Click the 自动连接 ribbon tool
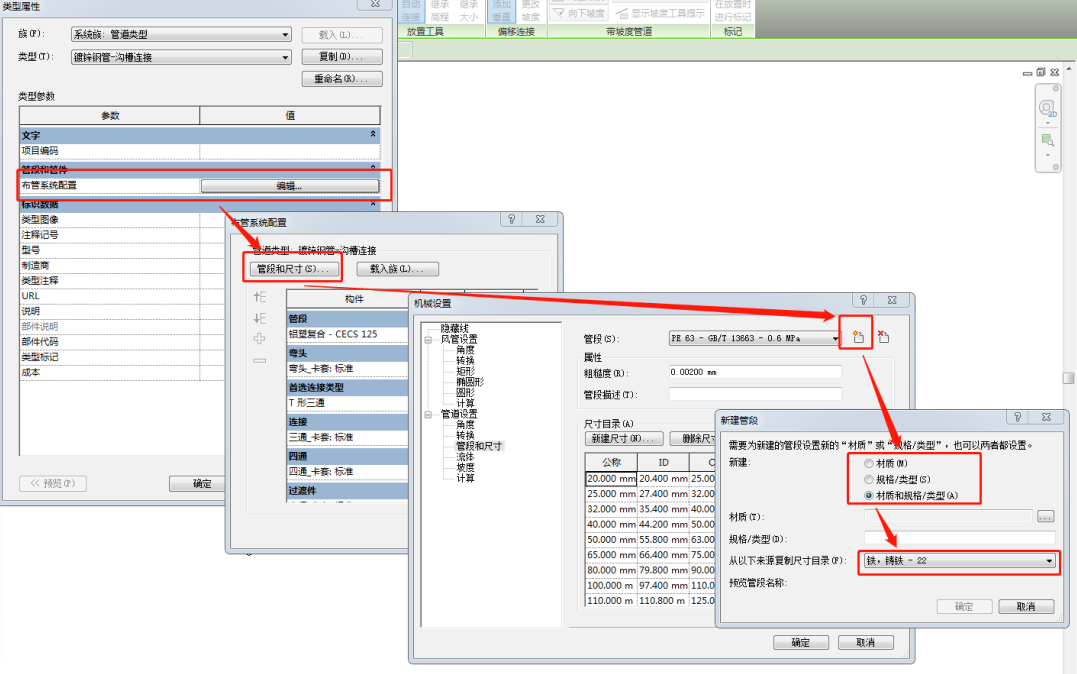Screen dimensions: 1077x674 [411, 10]
